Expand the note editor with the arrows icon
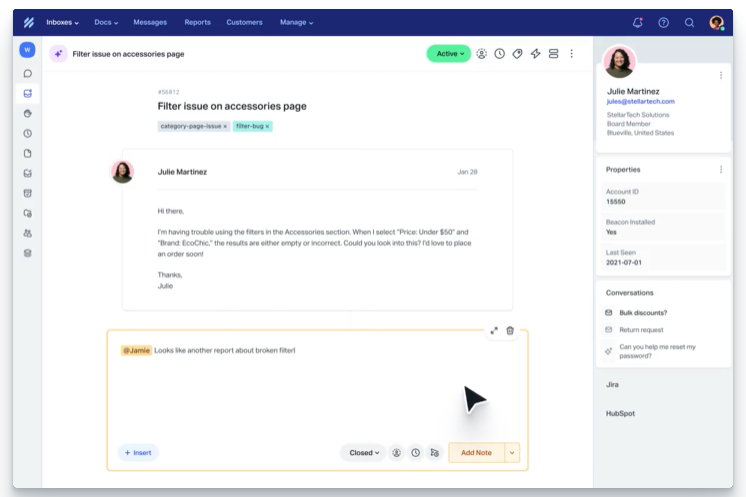The height and width of the screenshot is (497, 746). click(x=494, y=331)
